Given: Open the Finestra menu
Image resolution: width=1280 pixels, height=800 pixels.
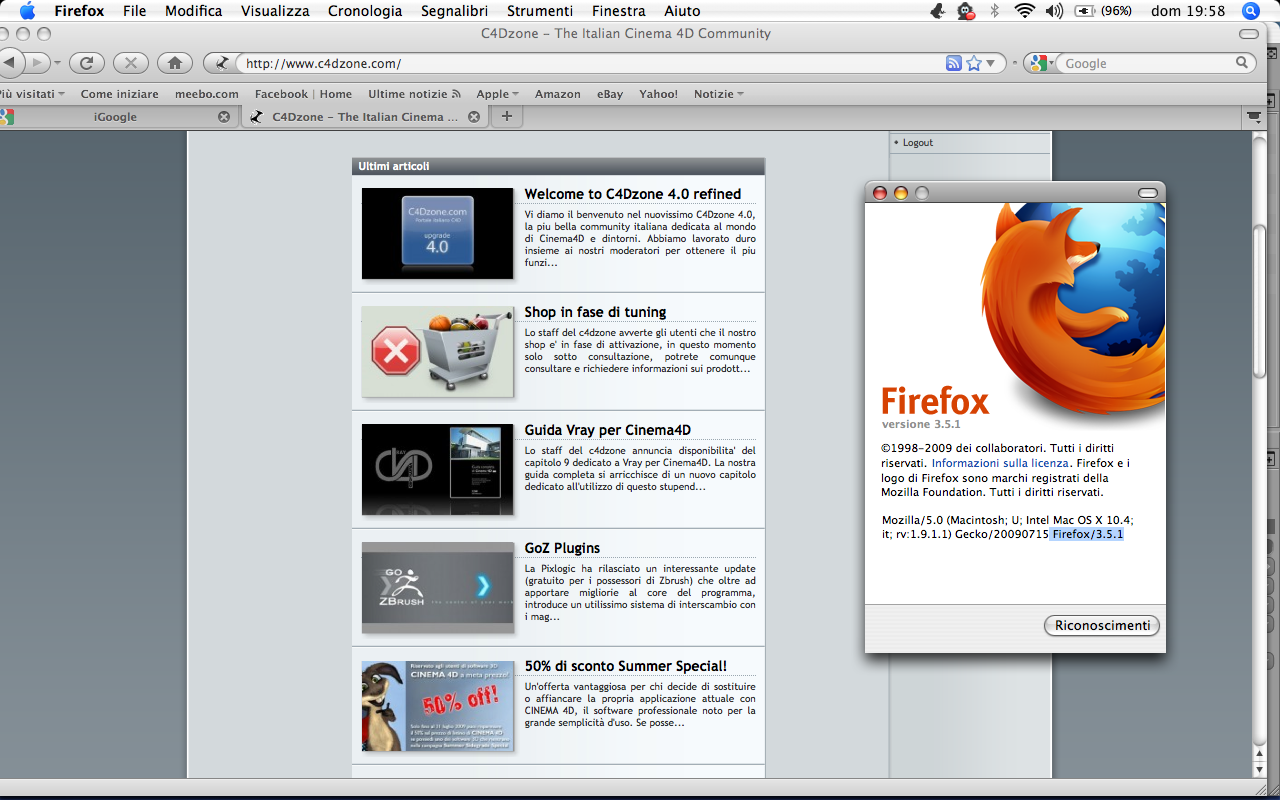Looking at the screenshot, I should click(x=618, y=11).
